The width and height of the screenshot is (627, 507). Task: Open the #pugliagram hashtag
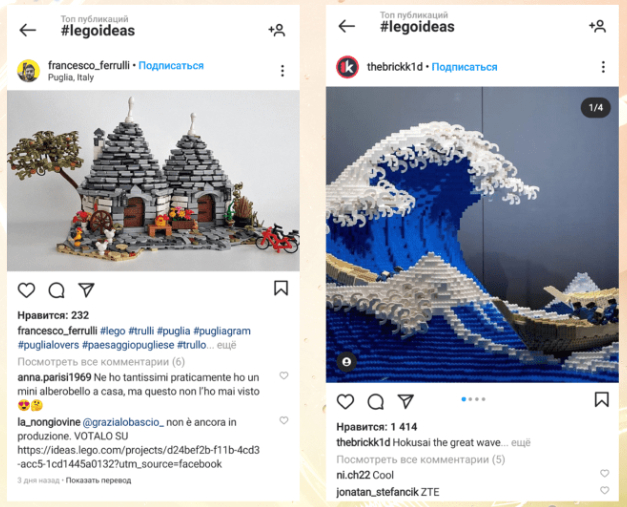pyautogui.click(x=222, y=331)
